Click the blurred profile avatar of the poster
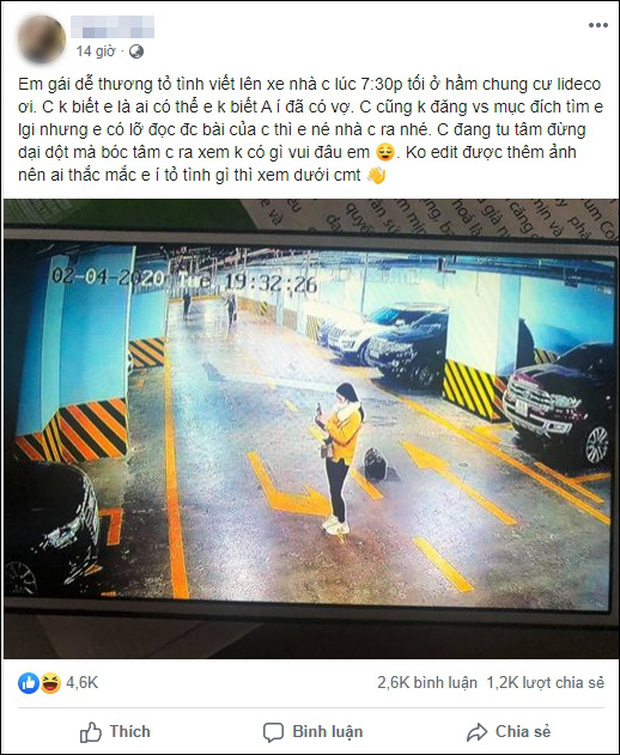 pyautogui.click(x=41, y=39)
